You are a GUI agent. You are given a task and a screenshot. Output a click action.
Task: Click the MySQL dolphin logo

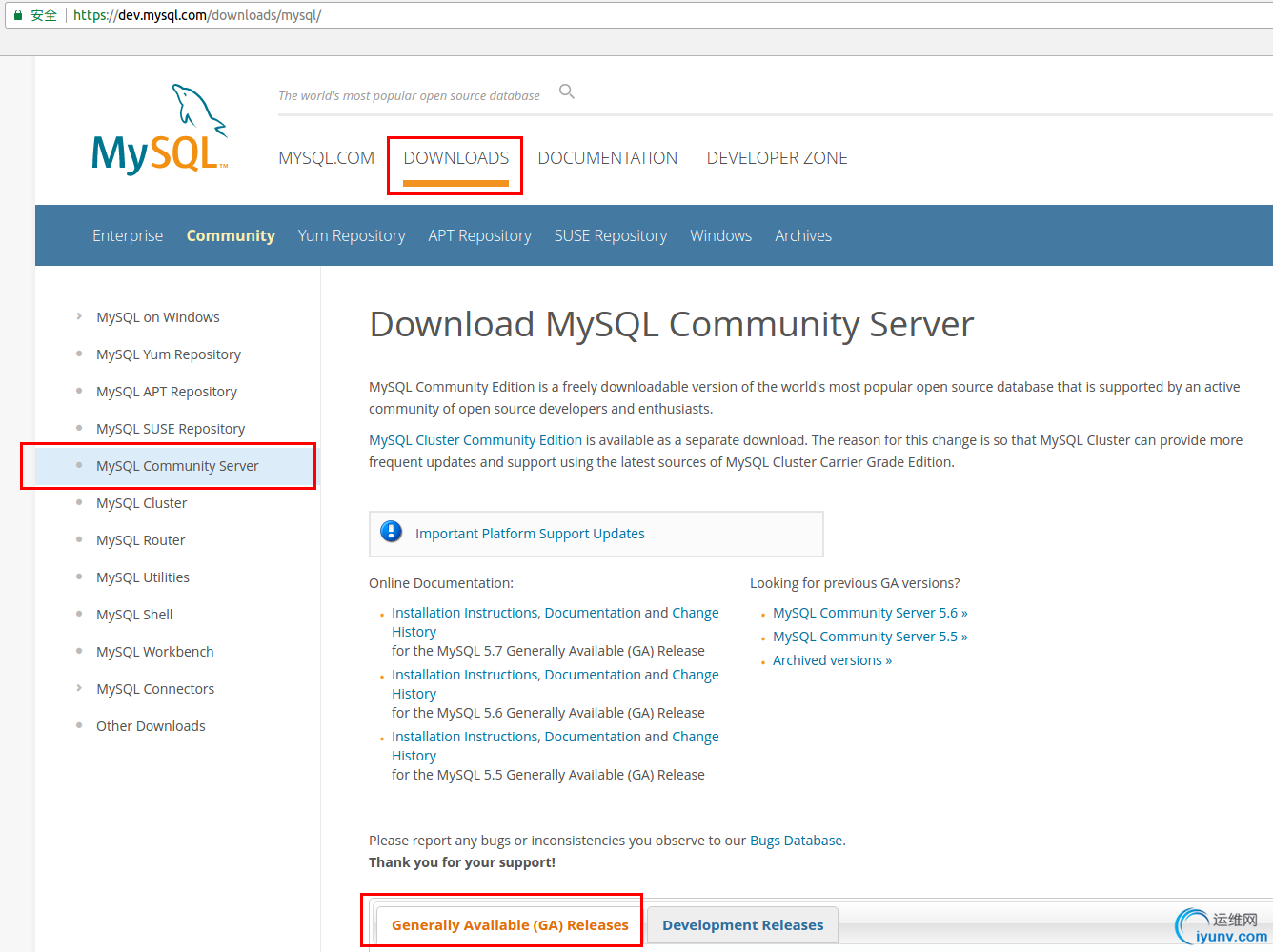click(160, 130)
